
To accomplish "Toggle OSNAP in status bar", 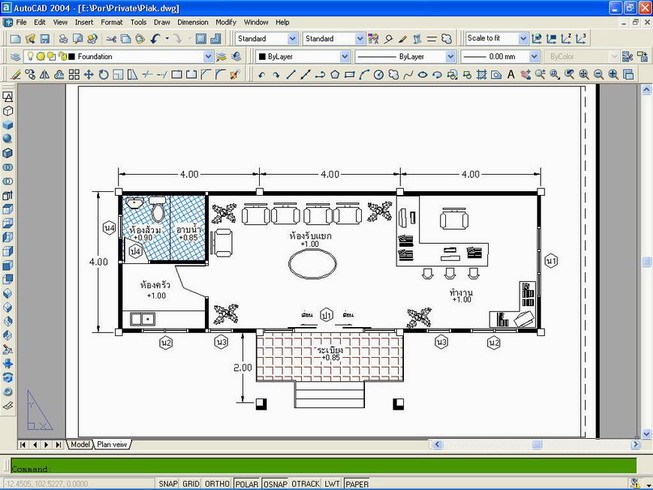I will point(276,484).
